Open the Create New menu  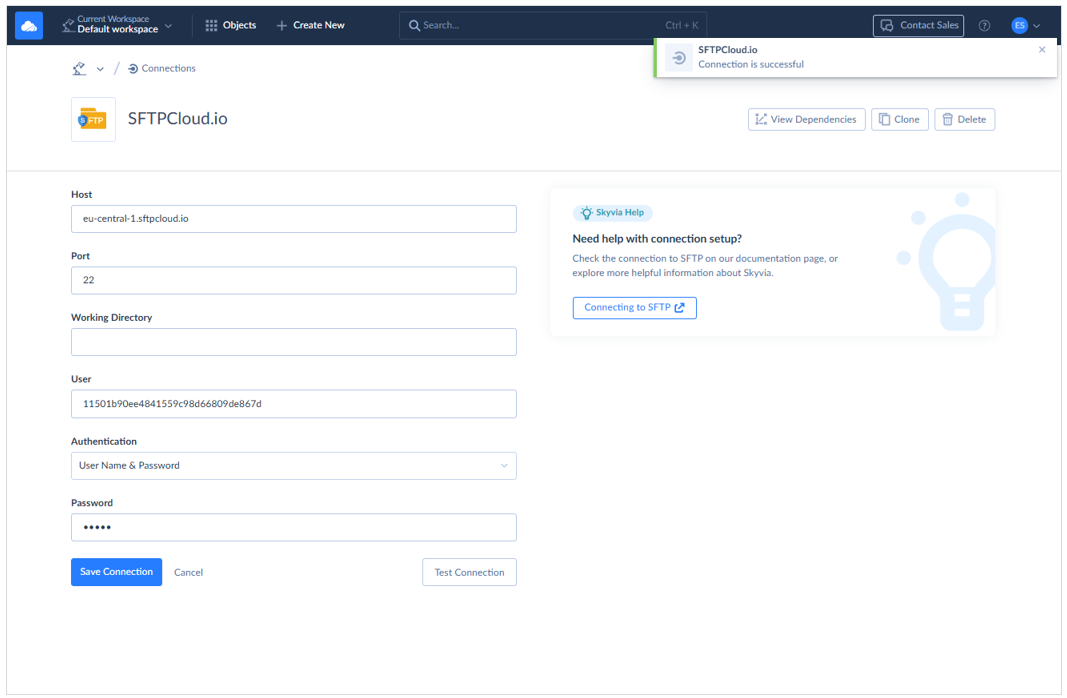click(x=310, y=26)
